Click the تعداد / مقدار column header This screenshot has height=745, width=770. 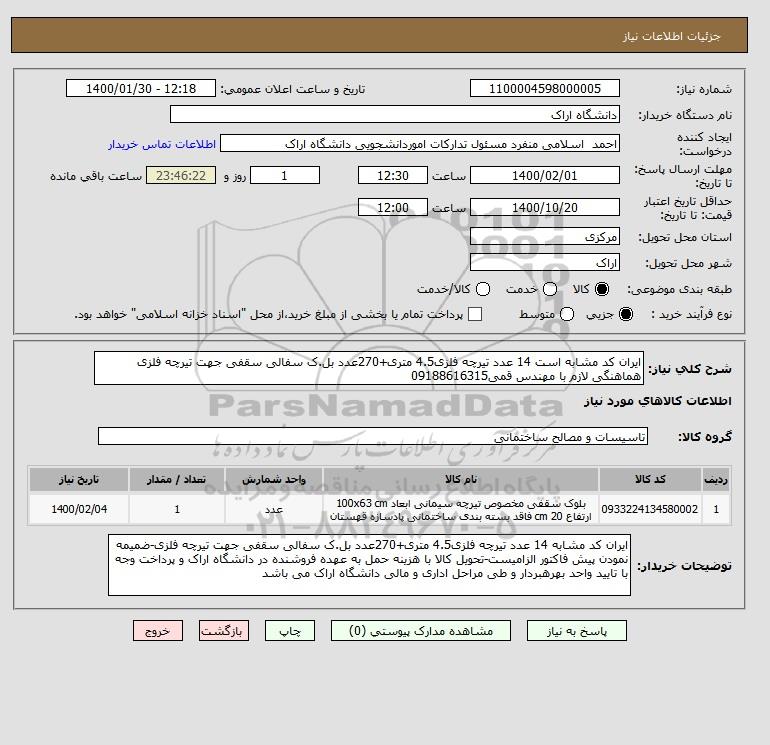point(177,479)
